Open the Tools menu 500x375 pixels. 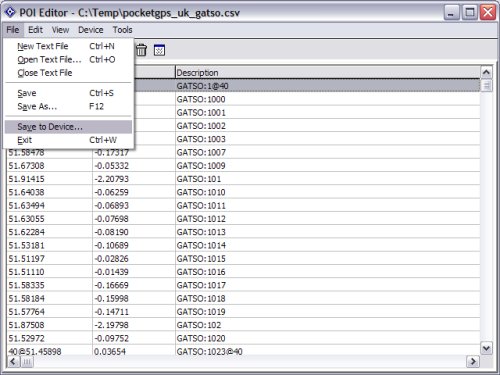pyautogui.click(x=122, y=30)
